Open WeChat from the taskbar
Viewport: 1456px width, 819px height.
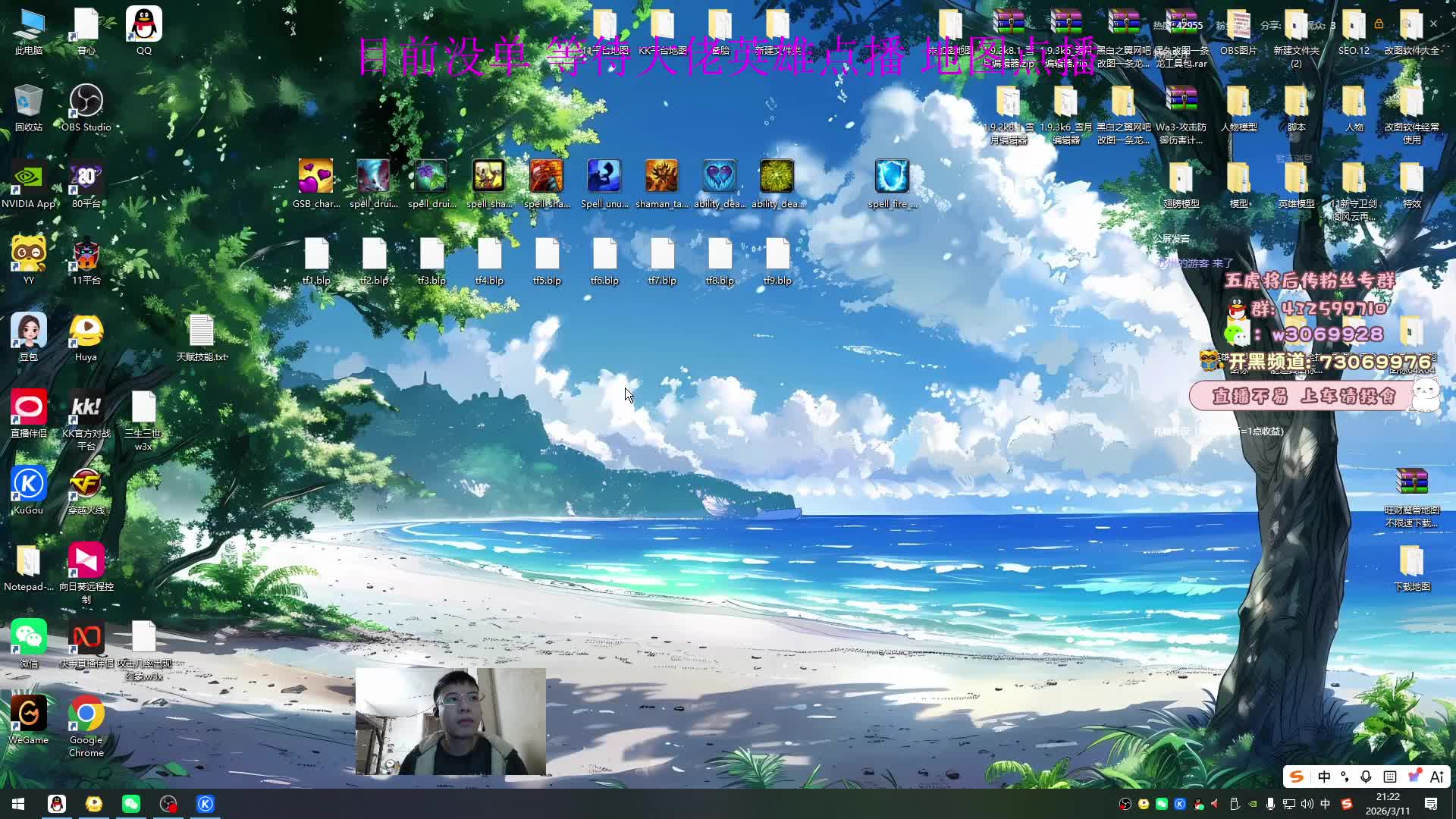(130, 804)
